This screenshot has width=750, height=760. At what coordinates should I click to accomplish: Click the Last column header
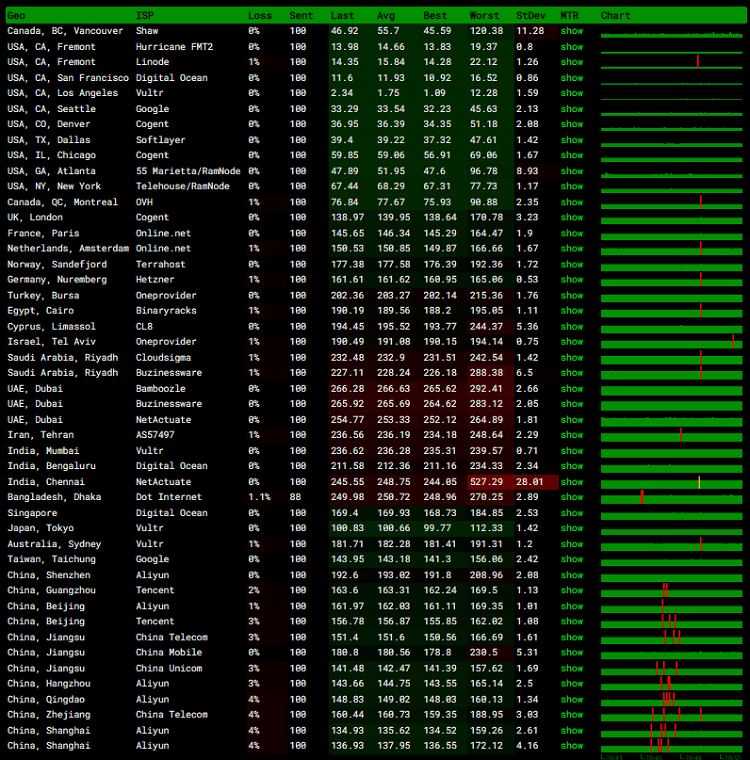tap(342, 16)
